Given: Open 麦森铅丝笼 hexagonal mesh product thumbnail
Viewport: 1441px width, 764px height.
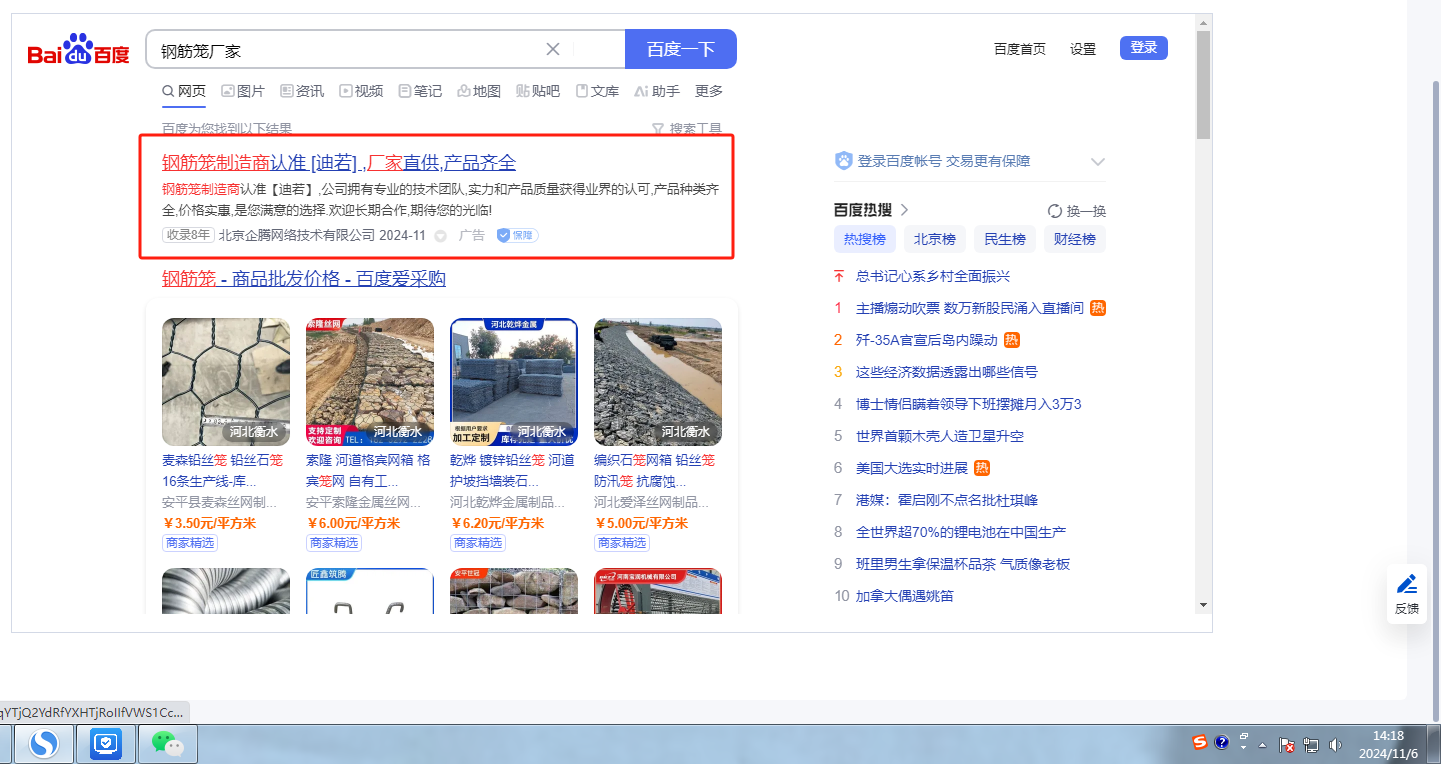Looking at the screenshot, I should [x=226, y=382].
